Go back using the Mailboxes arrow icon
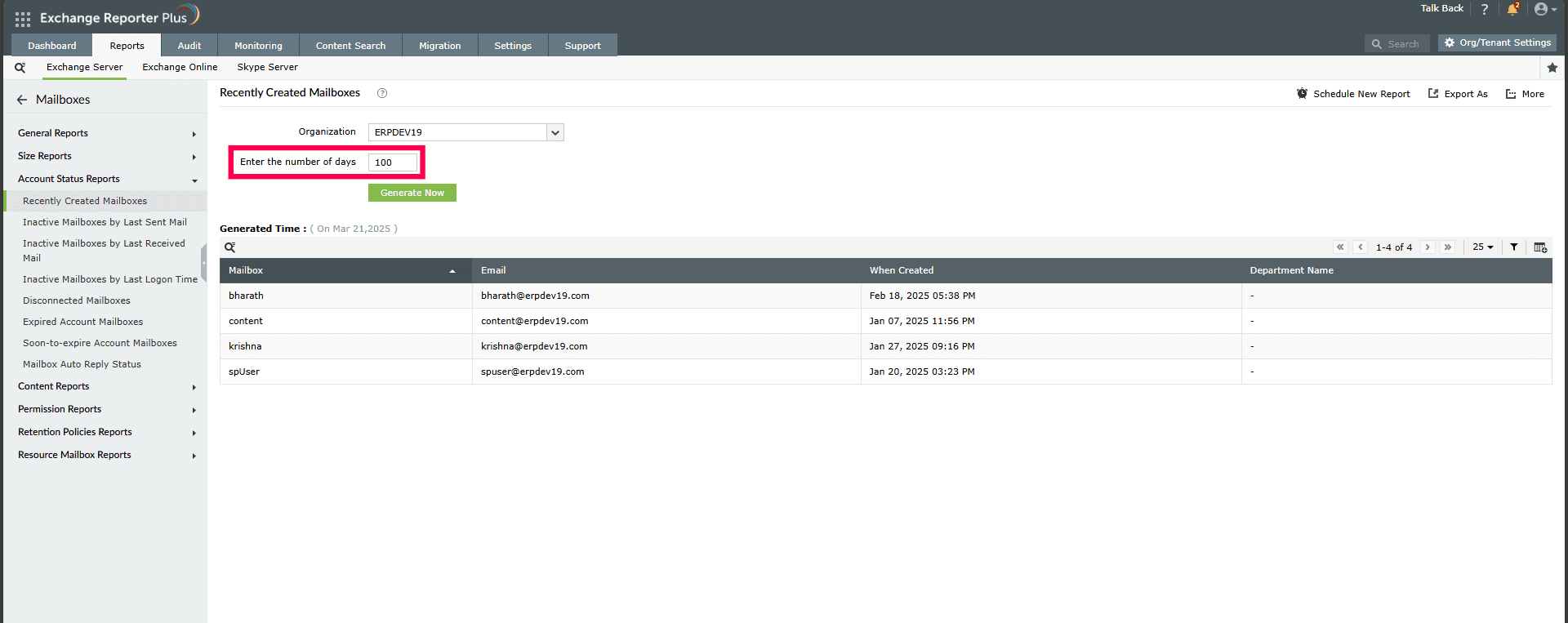The width and height of the screenshot is (1568, 623). pyautogui.click(x=22, y=100)
